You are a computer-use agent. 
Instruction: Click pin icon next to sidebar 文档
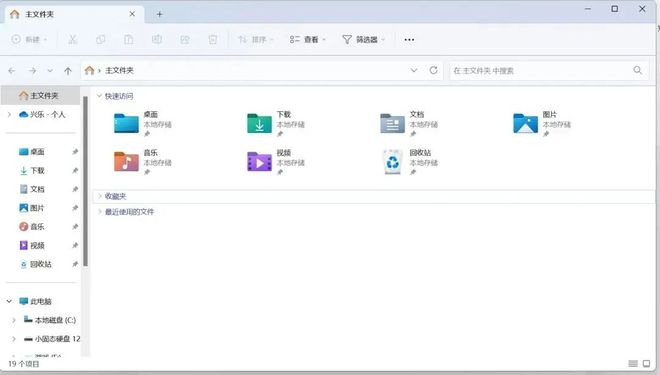click(75, 189)
